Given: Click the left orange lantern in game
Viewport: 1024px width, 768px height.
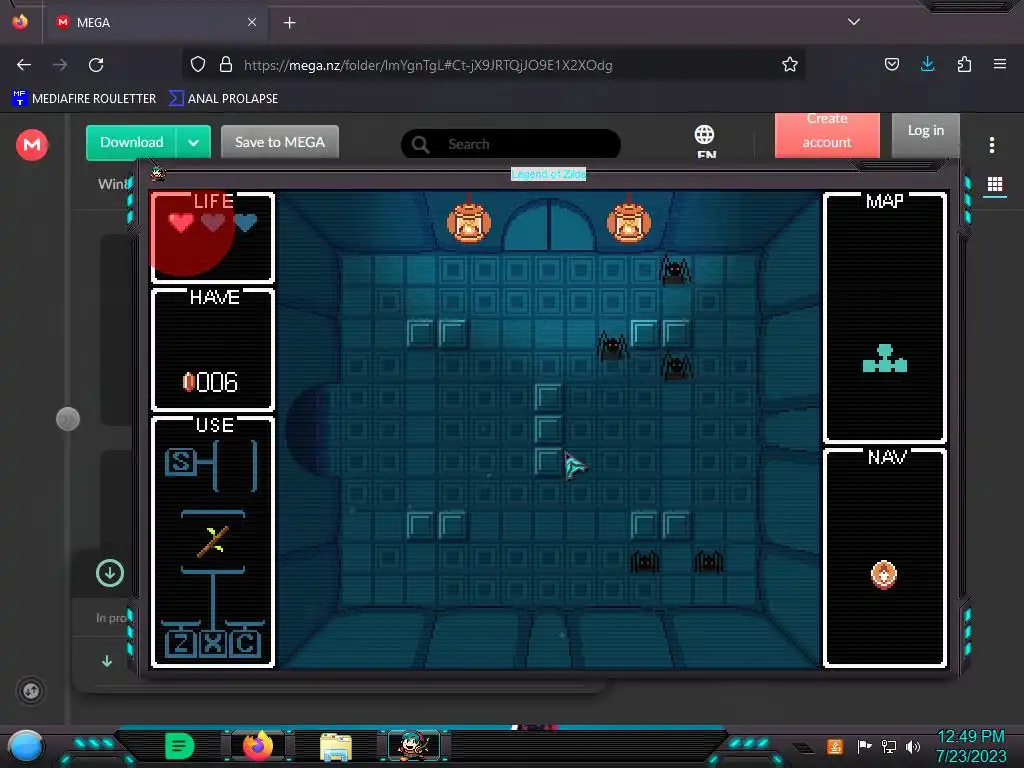Looking at the screenshot, I should [469, 223].
